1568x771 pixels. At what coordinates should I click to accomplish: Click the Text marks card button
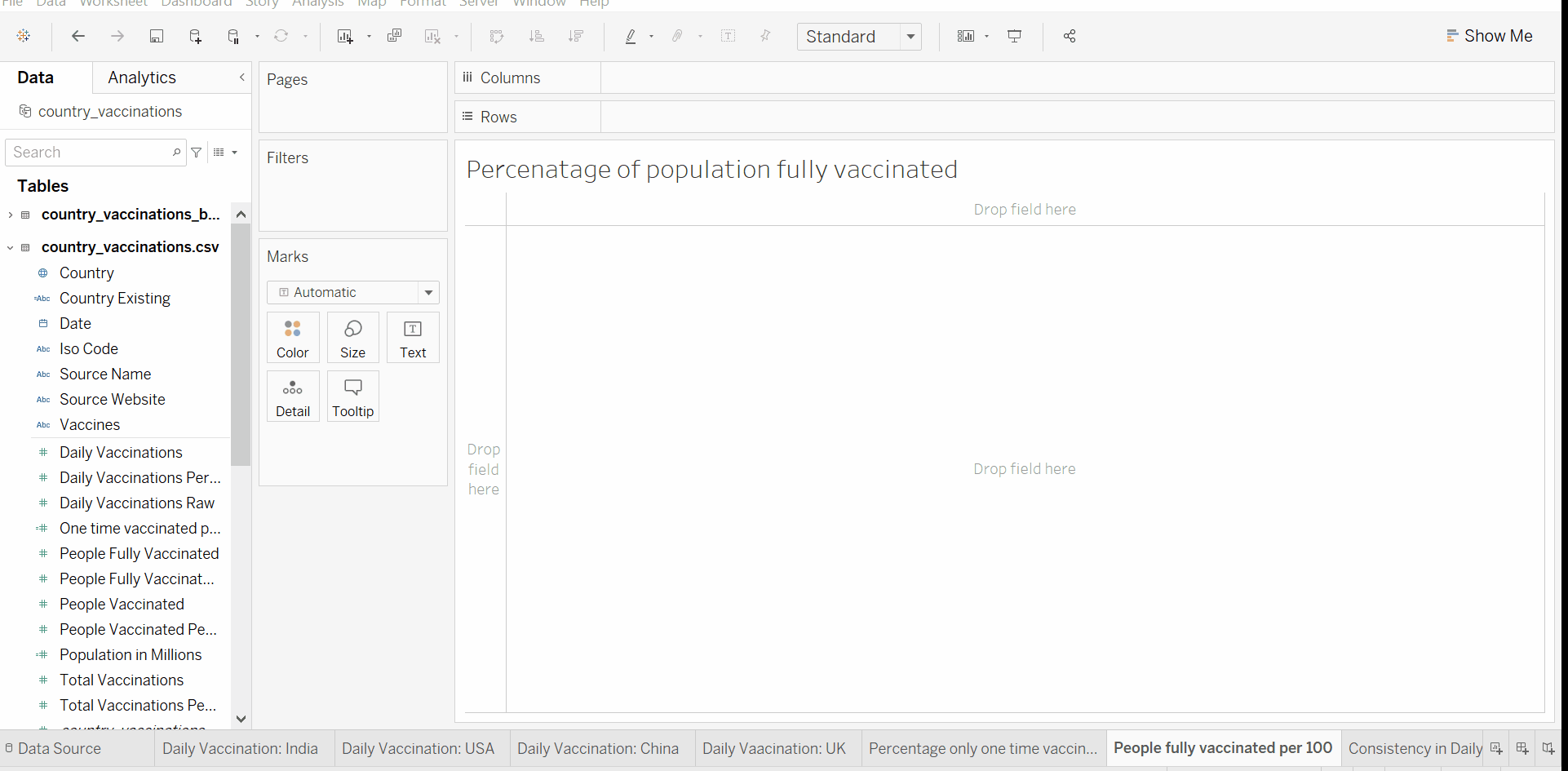point(413,338)
